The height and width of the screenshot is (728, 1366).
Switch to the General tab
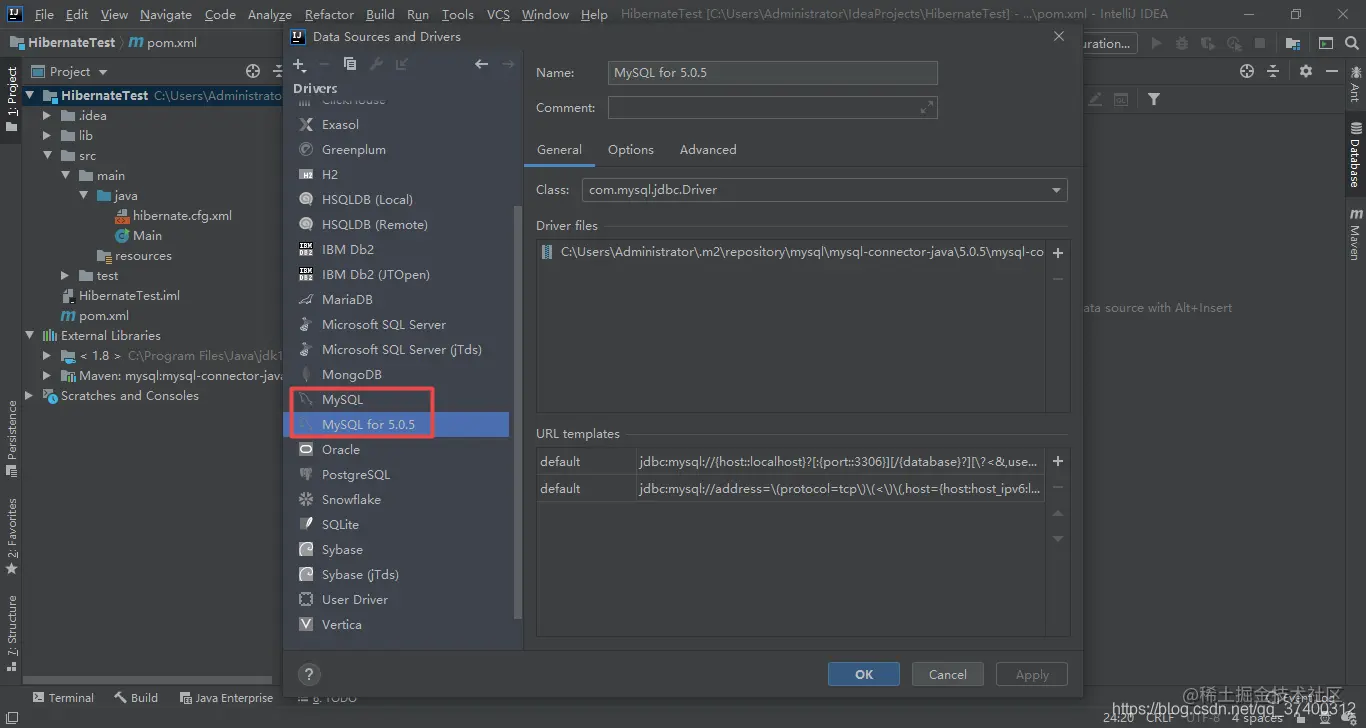pyautogui.click(x=559, y=150)
